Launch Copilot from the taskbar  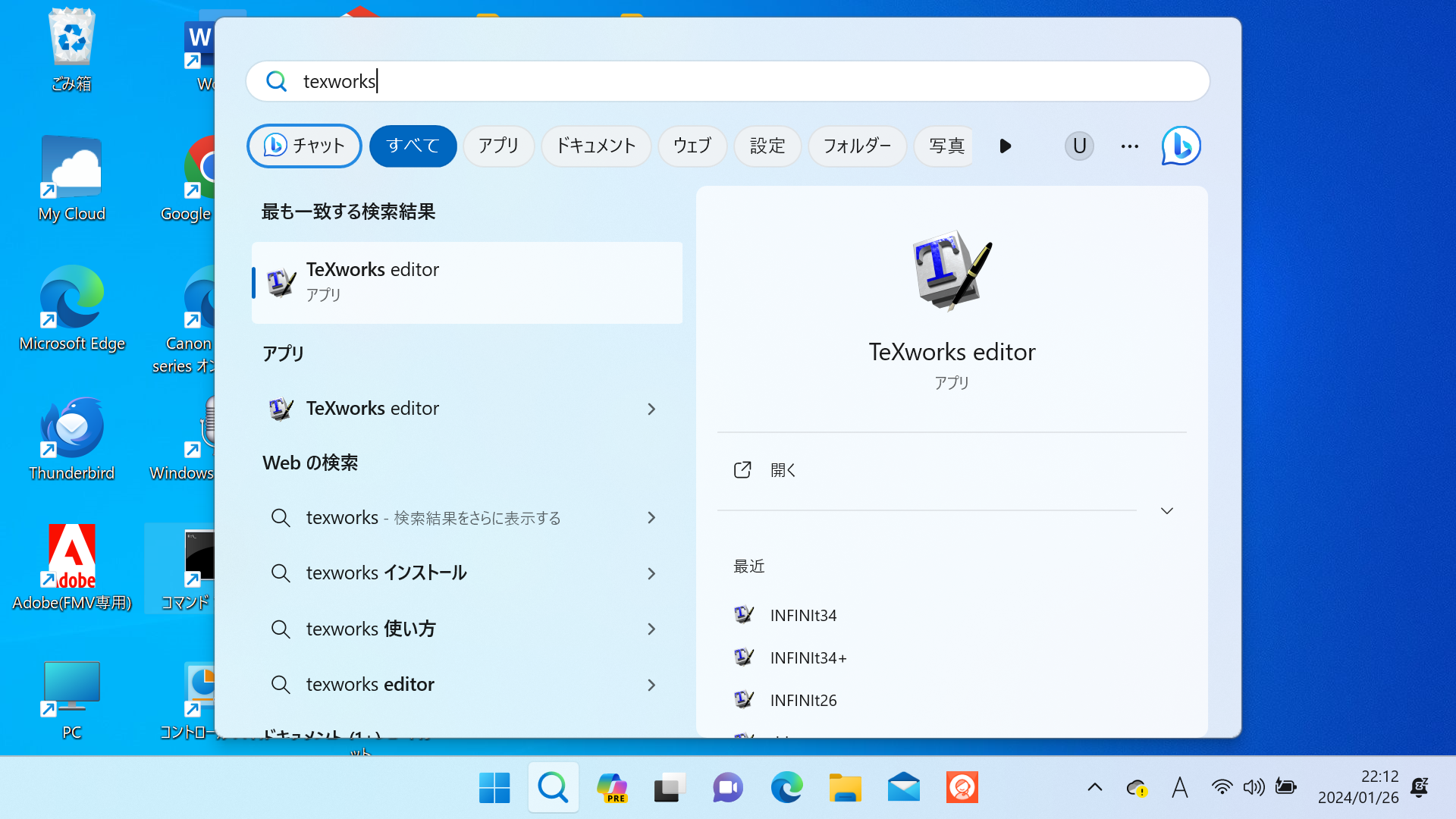[x=611, y=787]
